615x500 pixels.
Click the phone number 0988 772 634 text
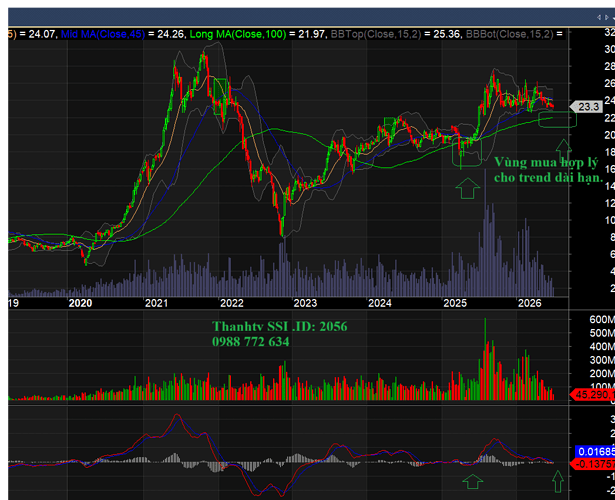coord(251,342)
